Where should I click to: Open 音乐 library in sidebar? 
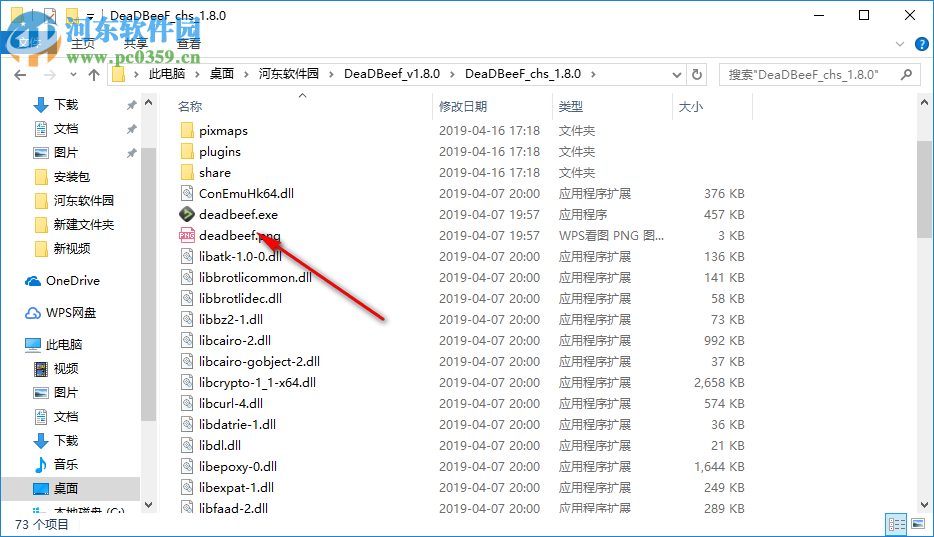coord(56,464)
